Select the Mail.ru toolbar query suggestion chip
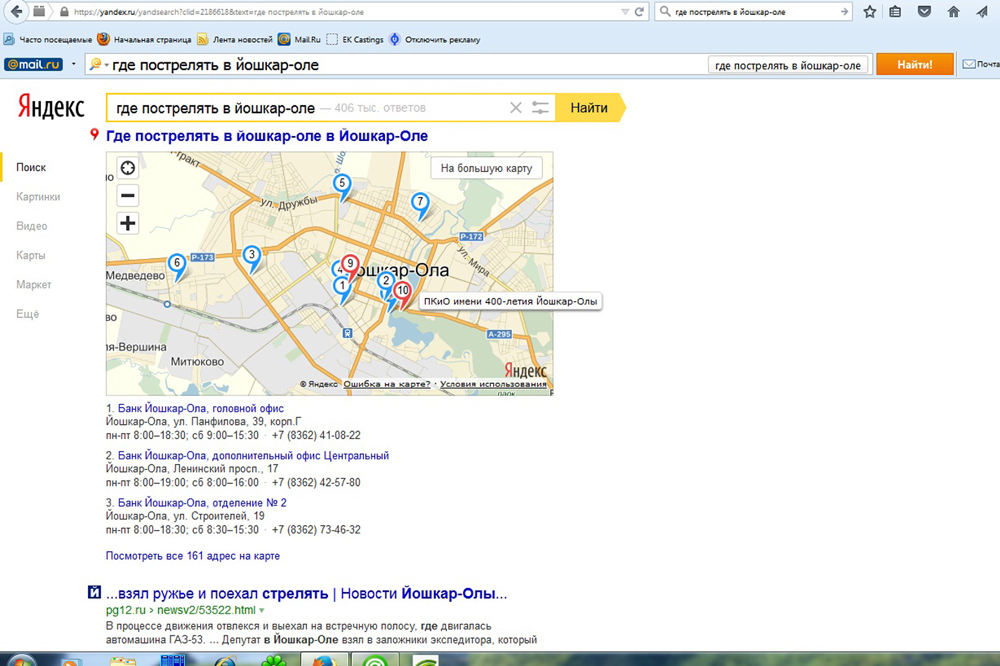The width and height of the screenshot is (1000, 666). pyautogui.click(x=788, y=65)
